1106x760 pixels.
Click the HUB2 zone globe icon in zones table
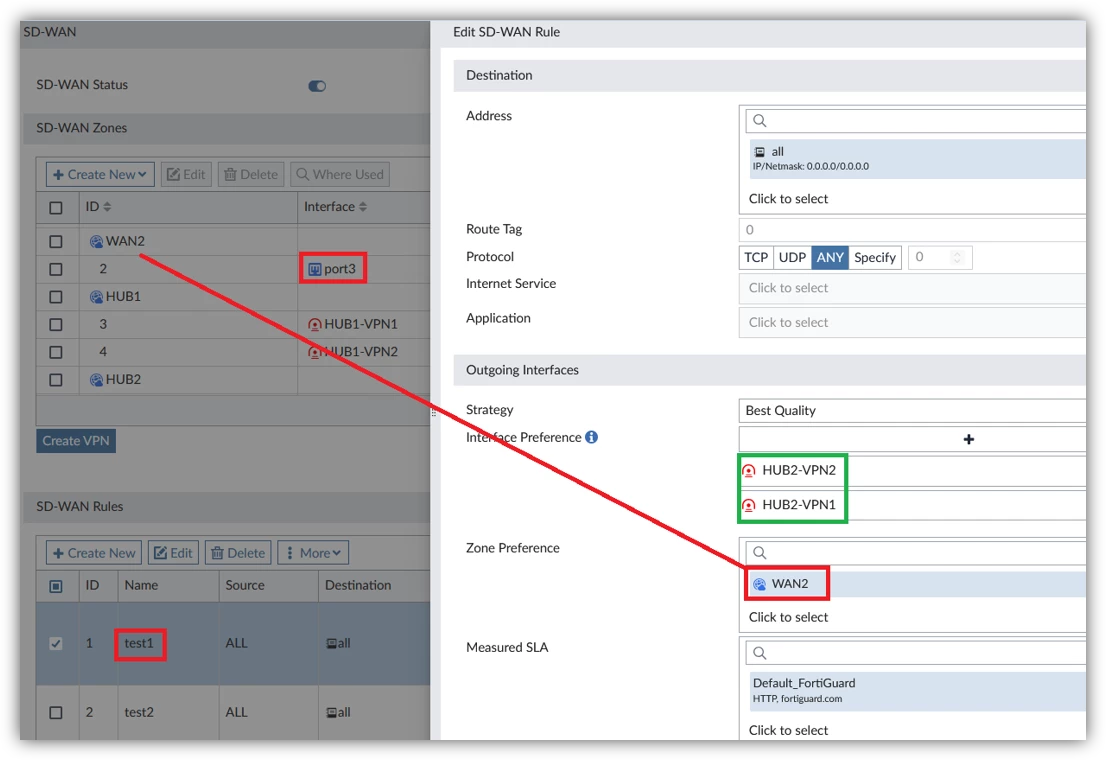click(x=96, y=380)
